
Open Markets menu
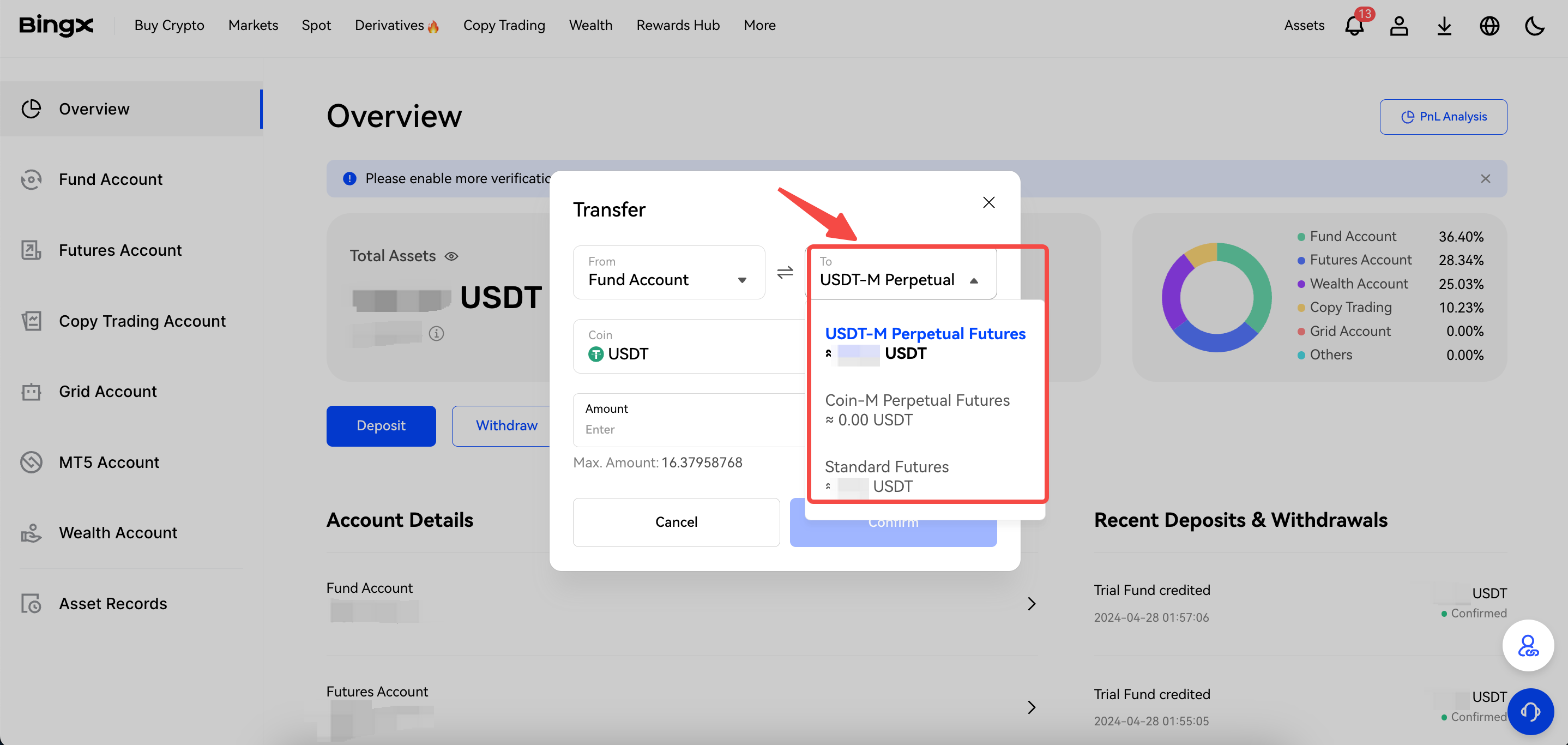253,26
